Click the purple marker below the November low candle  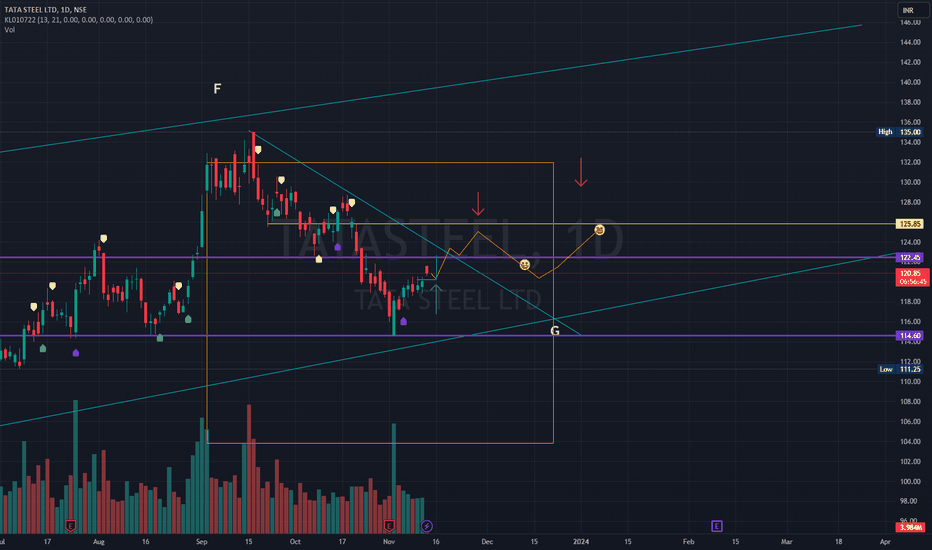click(x=404, y=321)
